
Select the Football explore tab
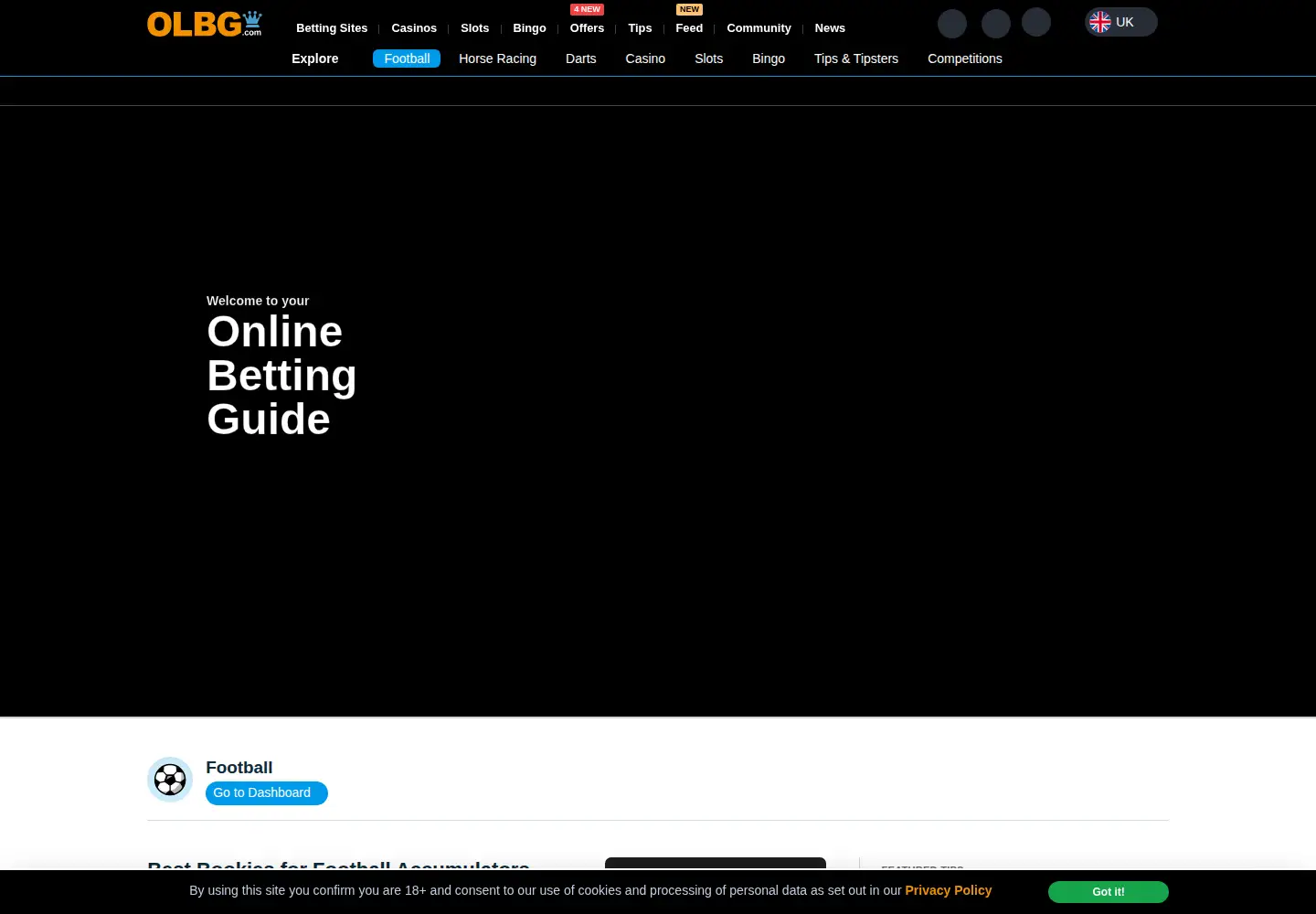407,58
